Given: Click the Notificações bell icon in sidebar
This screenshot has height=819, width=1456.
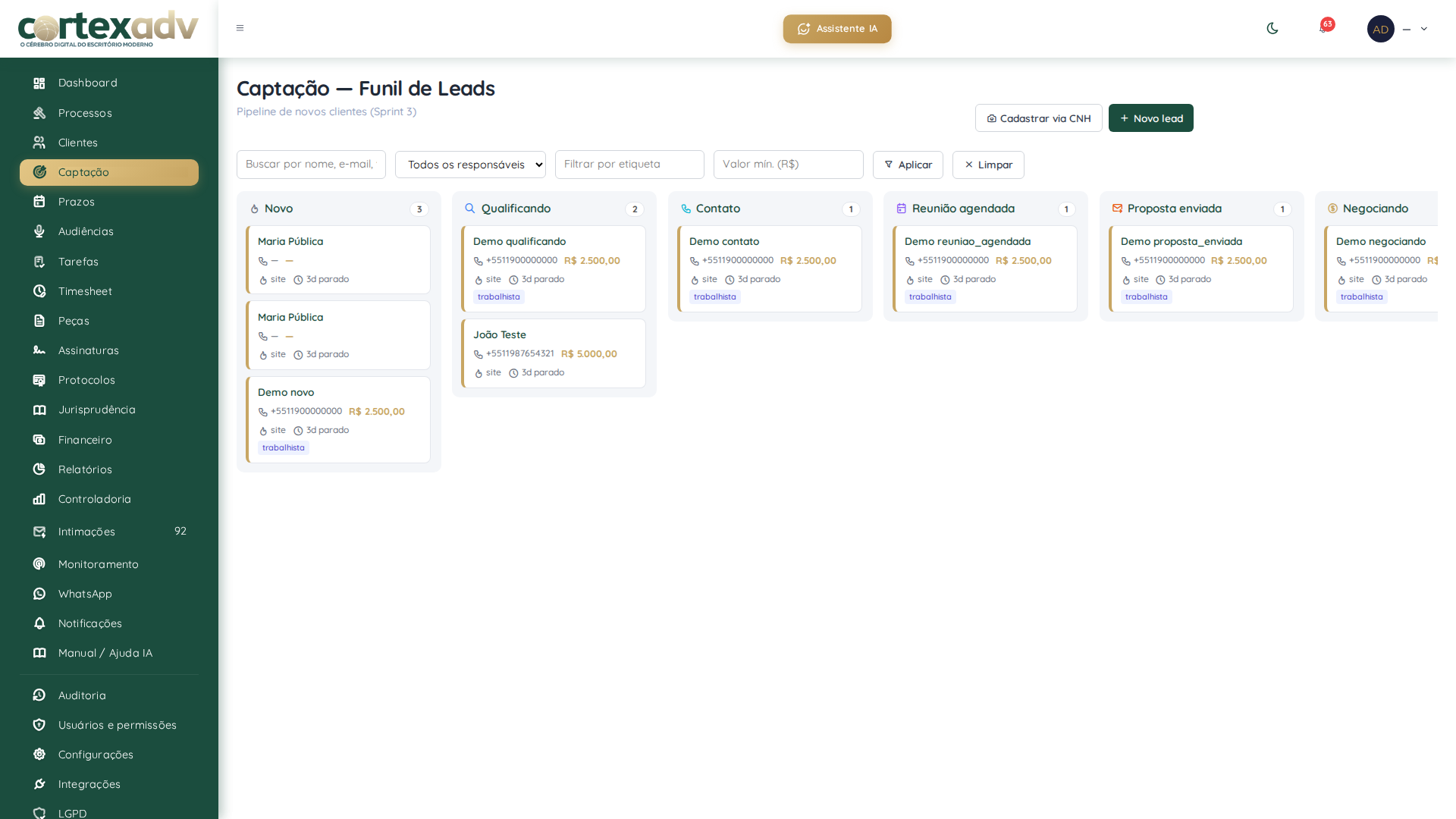Looking at the screenshot, I should 39,623.
